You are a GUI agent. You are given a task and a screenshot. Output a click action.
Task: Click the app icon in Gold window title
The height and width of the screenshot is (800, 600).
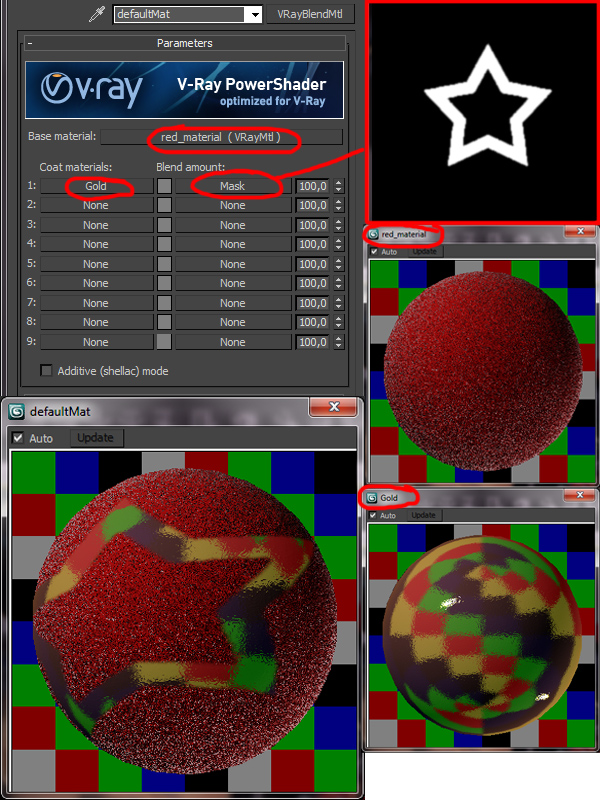pos(373,497)
